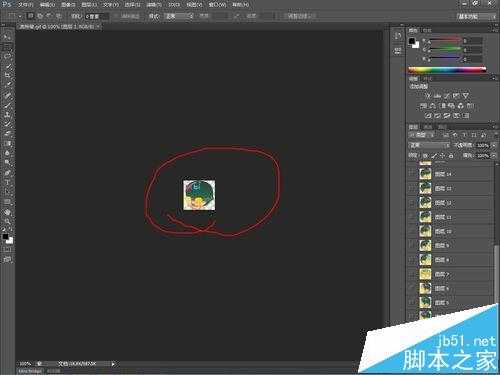Open the status bar document info arrow
This screenshot has height=375, width=500.
point(113,364)
